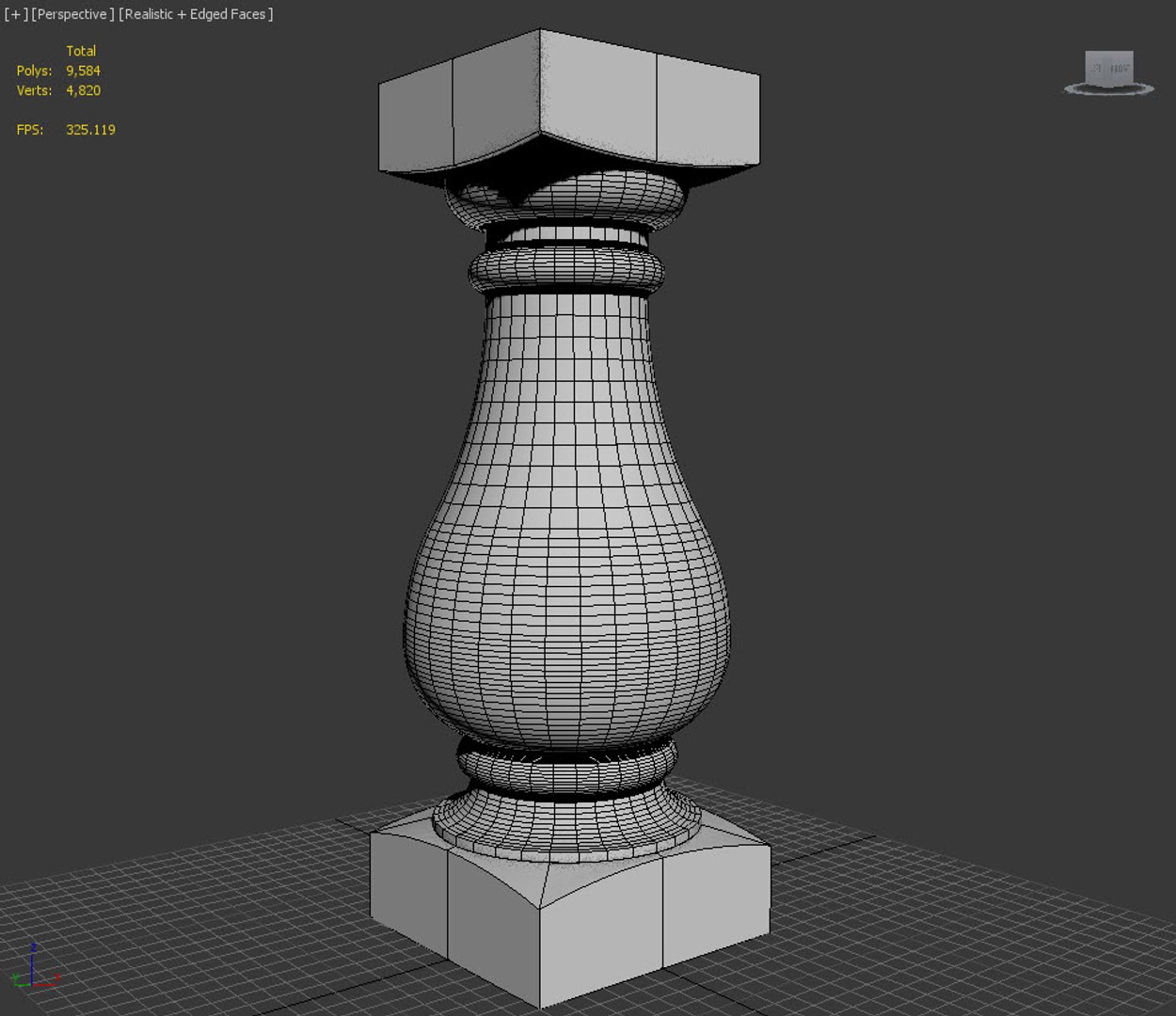Open the Realistic + Edged Faces shading menu
Viewport: 1176px width, 1016px height.
tap(196, 14)
